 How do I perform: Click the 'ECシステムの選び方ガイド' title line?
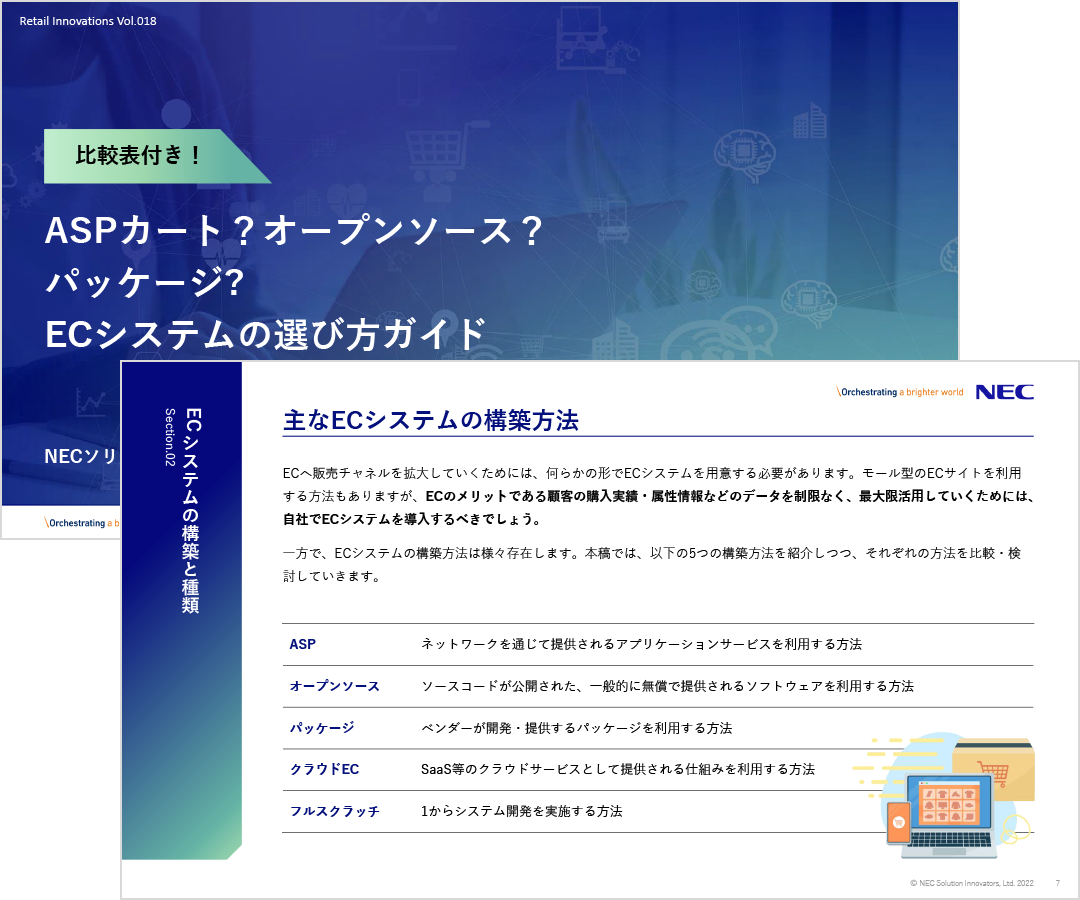tap(265, 333)
